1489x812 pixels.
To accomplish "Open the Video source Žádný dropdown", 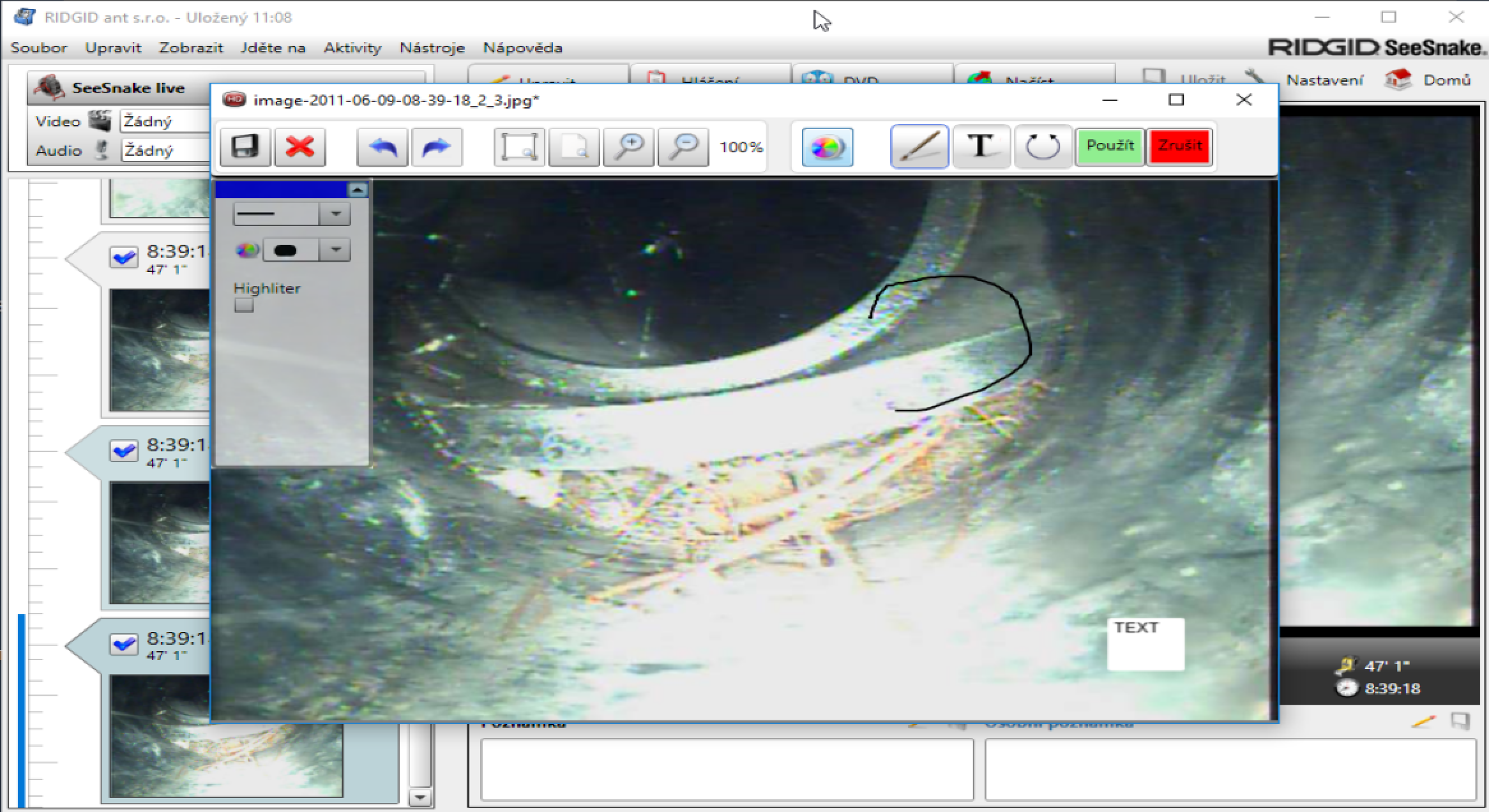I will (165, 121).
